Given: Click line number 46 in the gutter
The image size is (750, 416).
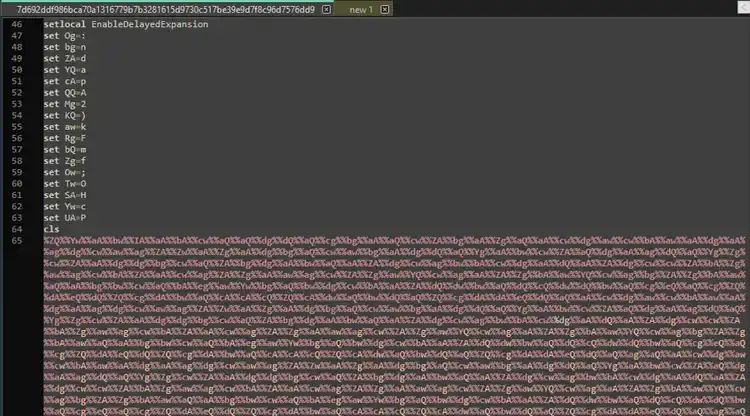Looking at the screenshot, I should (x=16, y=24).
